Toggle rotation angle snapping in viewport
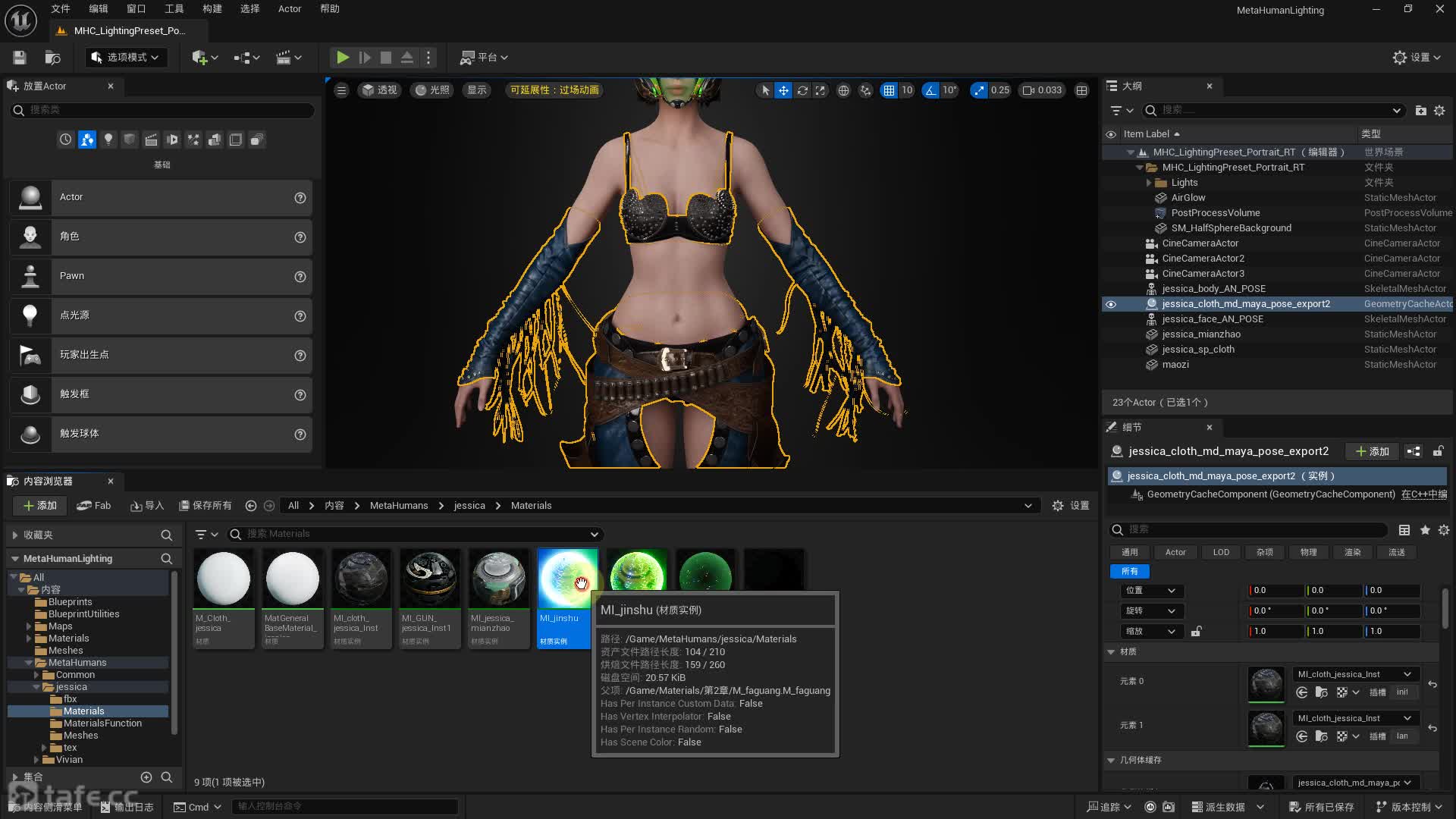Screen dimensions: 1456x819 click(x=930, y=90)
